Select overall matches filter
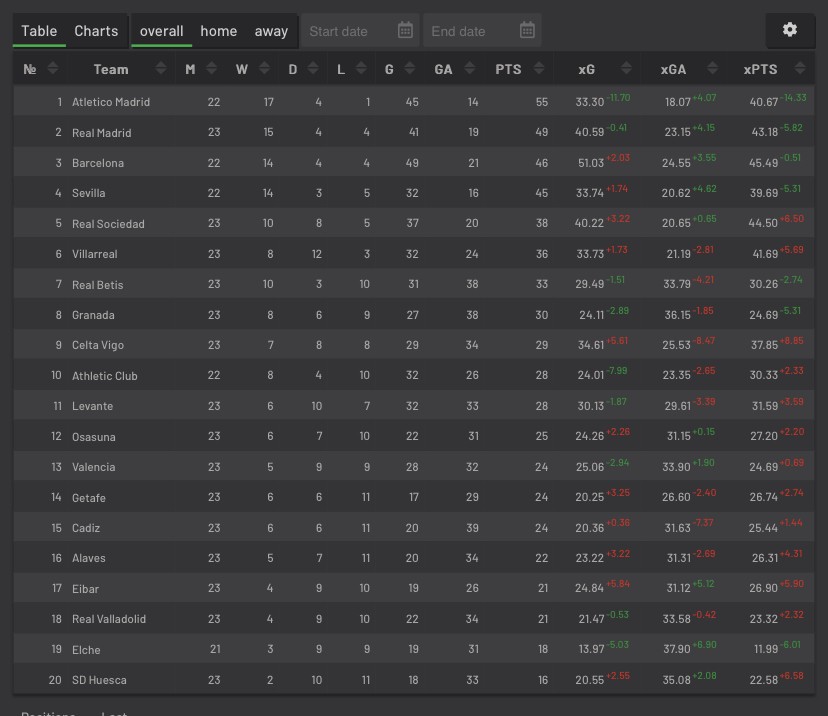 tap(161, 31)
